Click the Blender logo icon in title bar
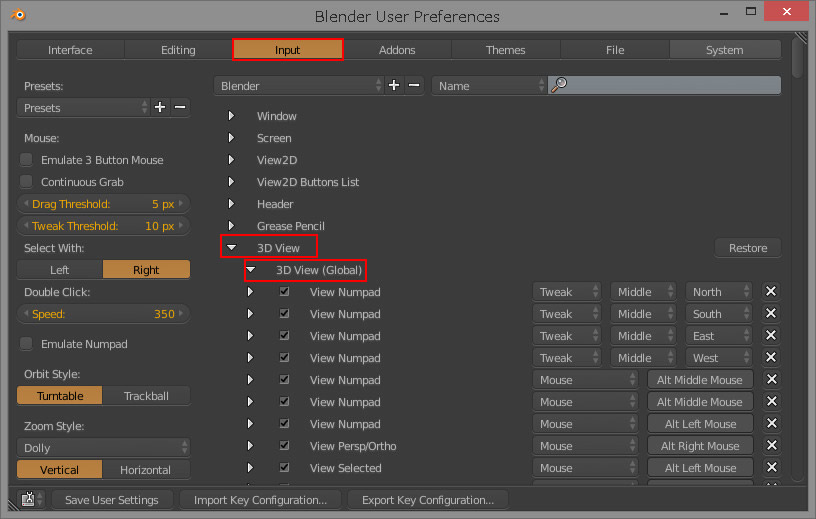 click(x=18, y=15)
